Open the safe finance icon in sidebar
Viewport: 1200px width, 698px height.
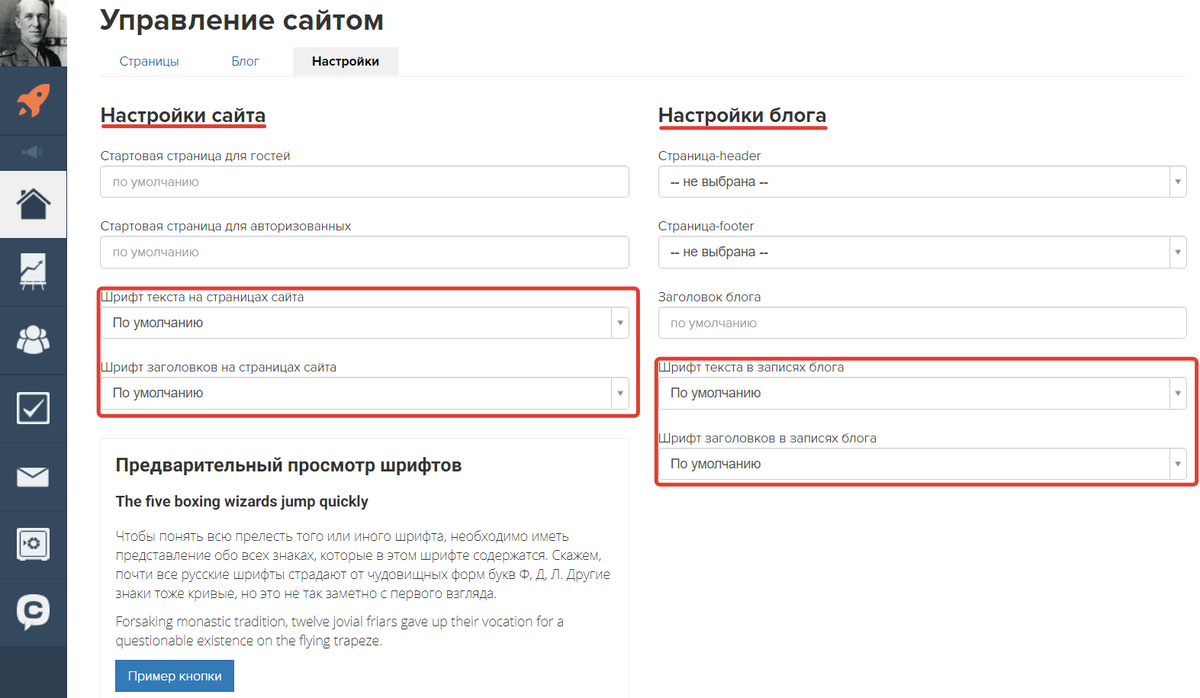(33, 544)
